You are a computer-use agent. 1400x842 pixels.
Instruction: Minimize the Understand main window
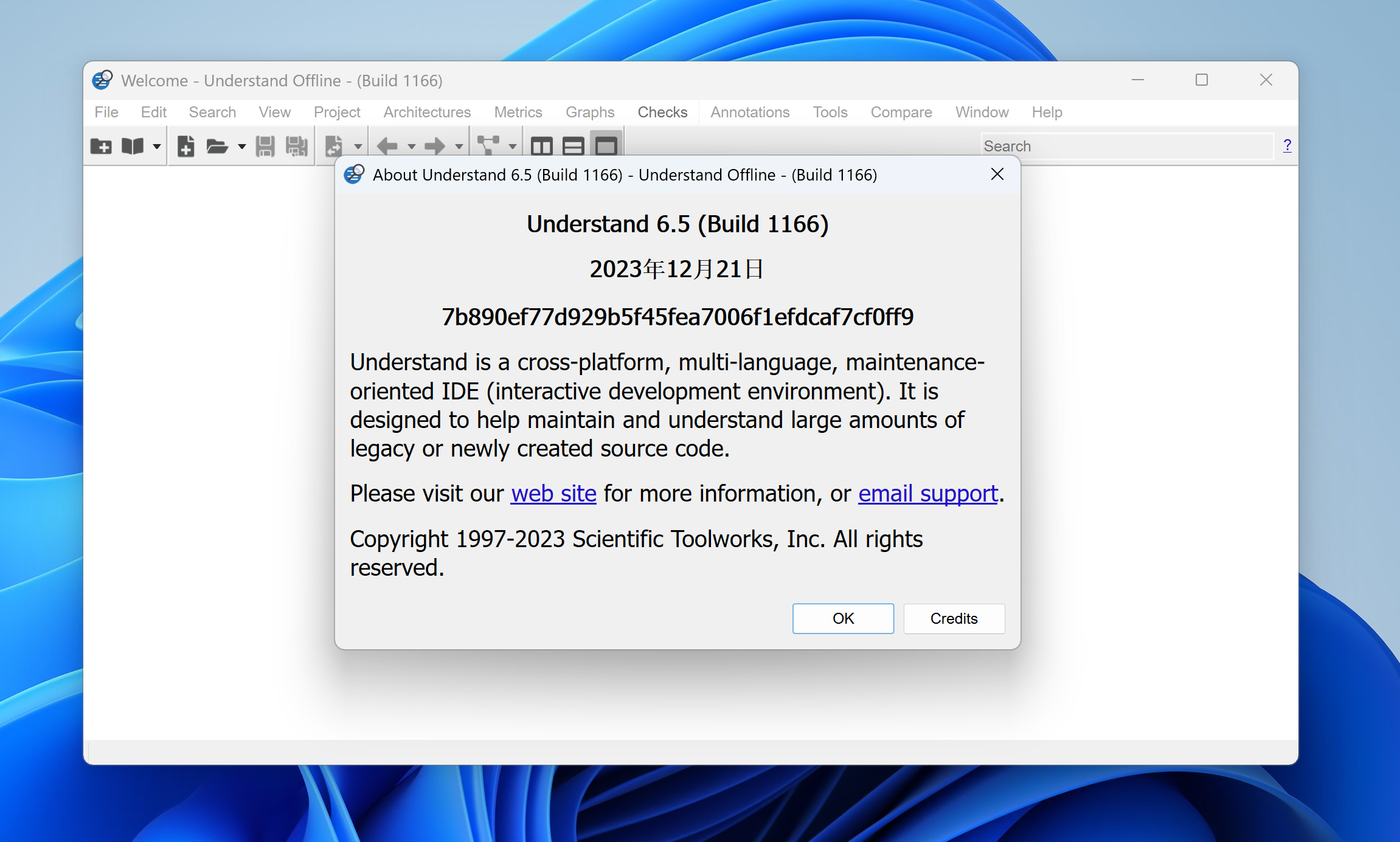(x=1137, y=80)
